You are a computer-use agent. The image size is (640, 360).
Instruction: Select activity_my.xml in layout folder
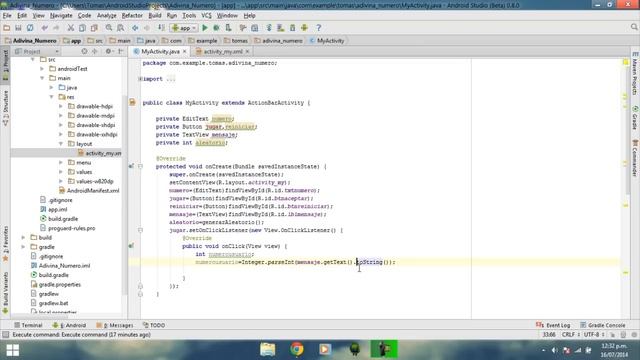click(x=100, y=153)
